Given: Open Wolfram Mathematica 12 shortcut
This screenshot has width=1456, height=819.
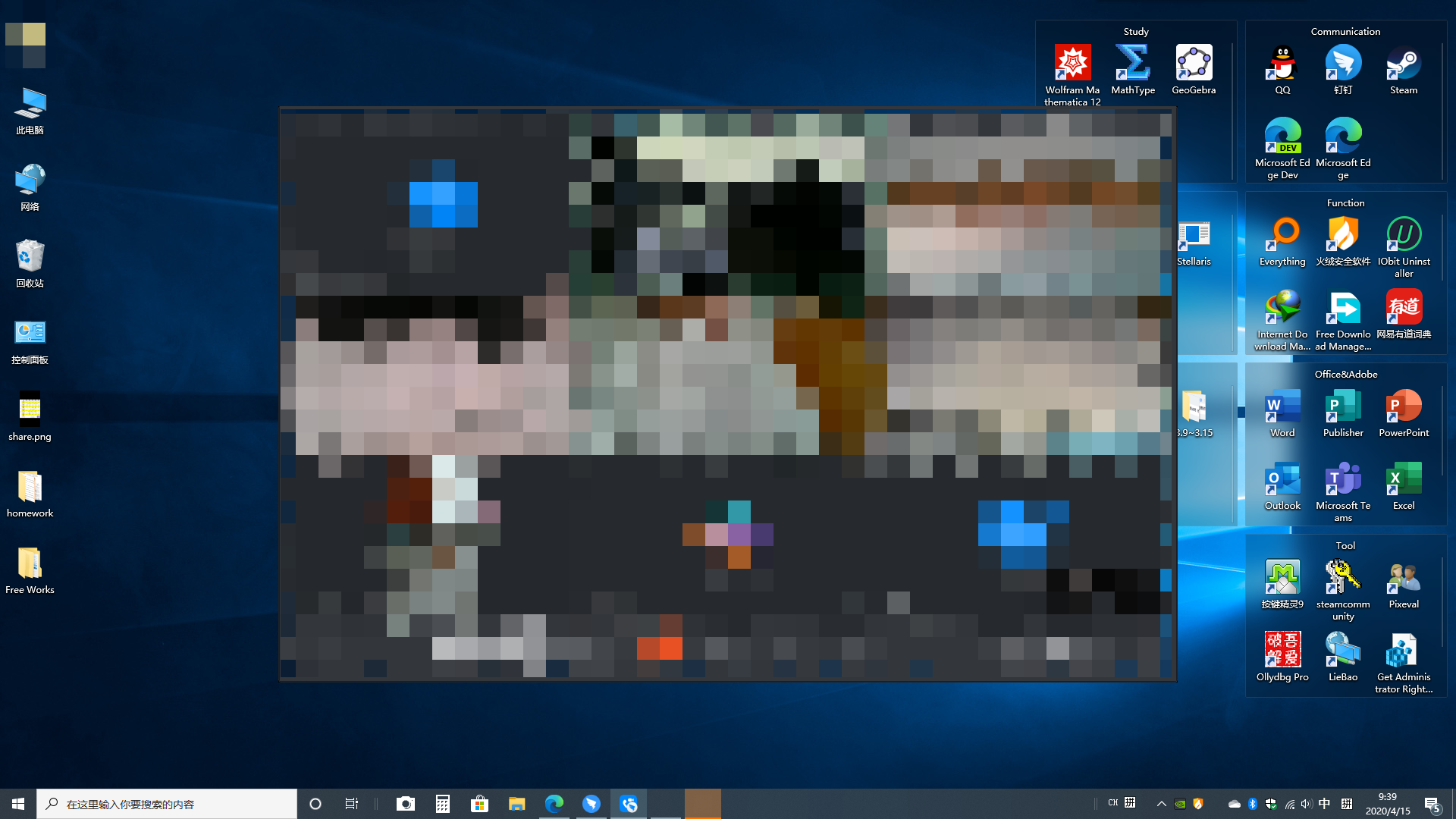Looking at the screenshot, I should [1072, 63].
